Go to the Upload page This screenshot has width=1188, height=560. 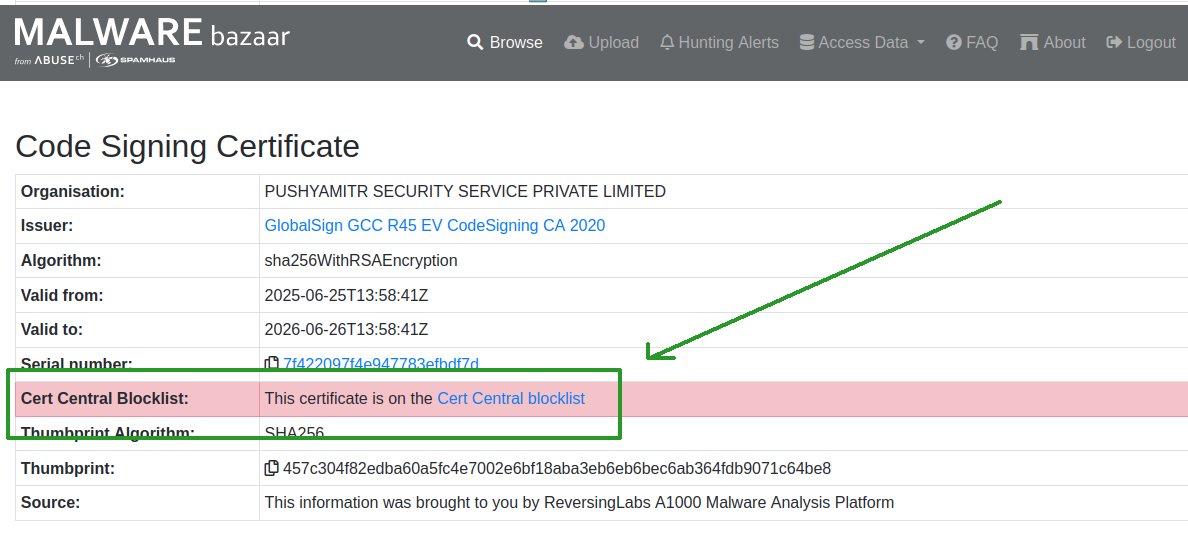(x=602, y=42)
